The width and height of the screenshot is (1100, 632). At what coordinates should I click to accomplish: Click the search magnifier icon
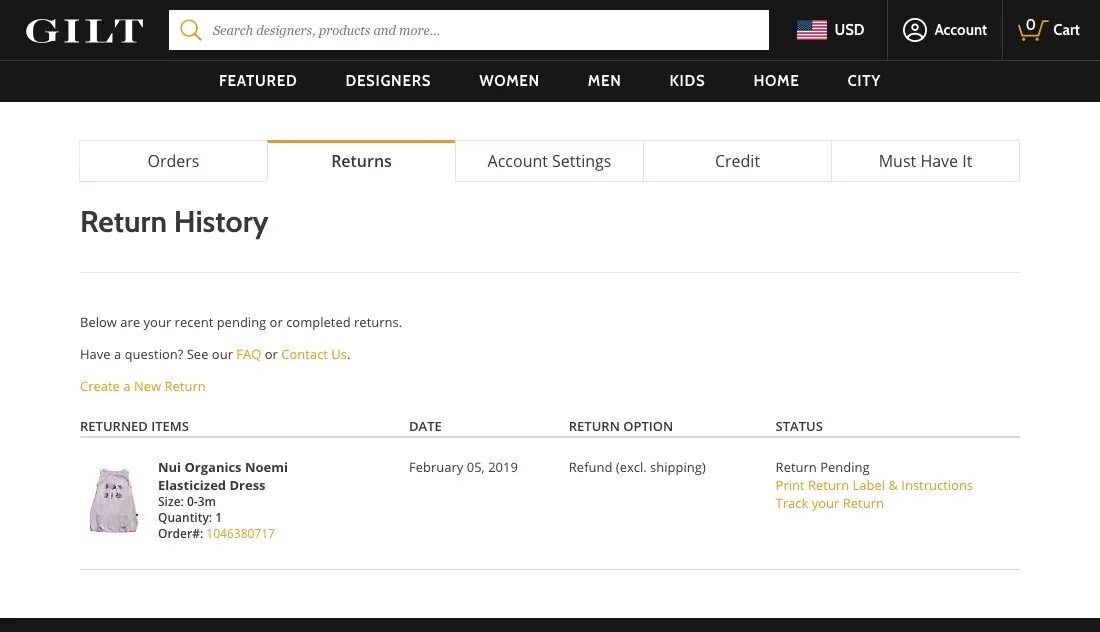pyautogui.click(x=190, y=30)
